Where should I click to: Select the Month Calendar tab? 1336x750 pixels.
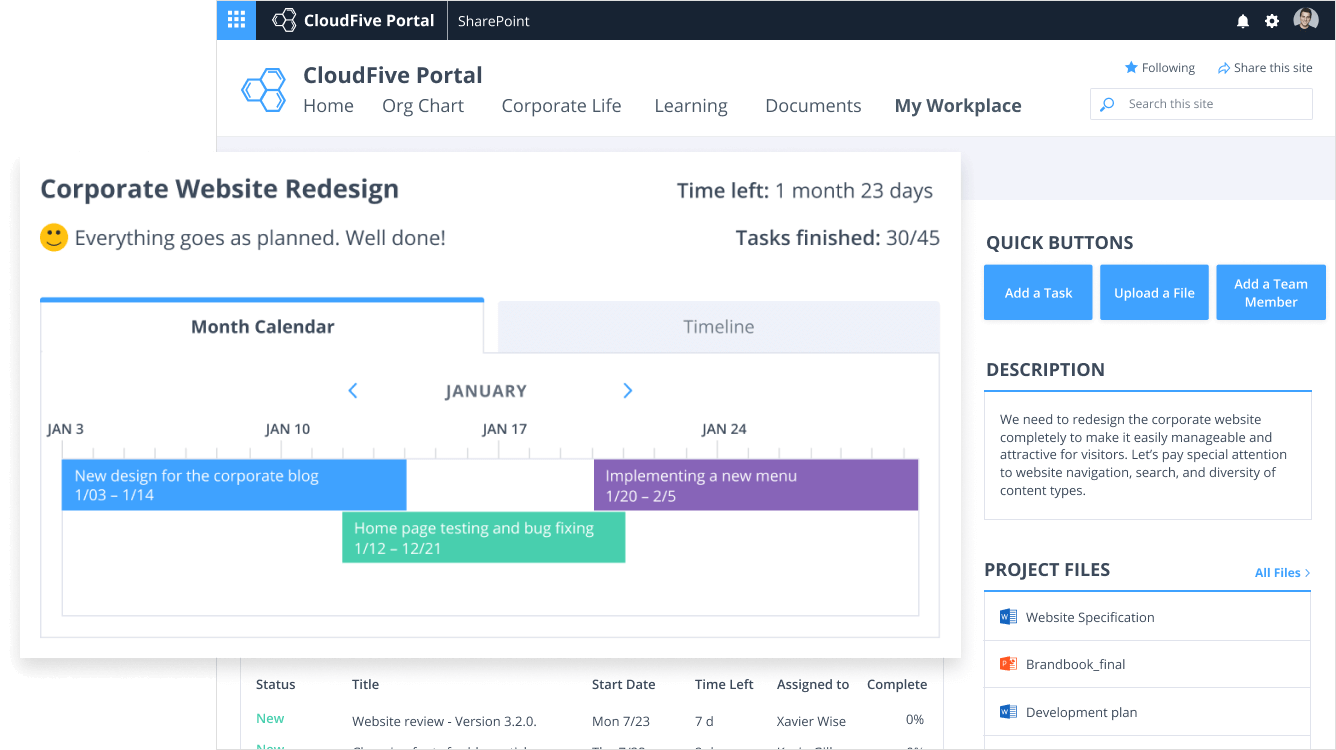(262, 327)
